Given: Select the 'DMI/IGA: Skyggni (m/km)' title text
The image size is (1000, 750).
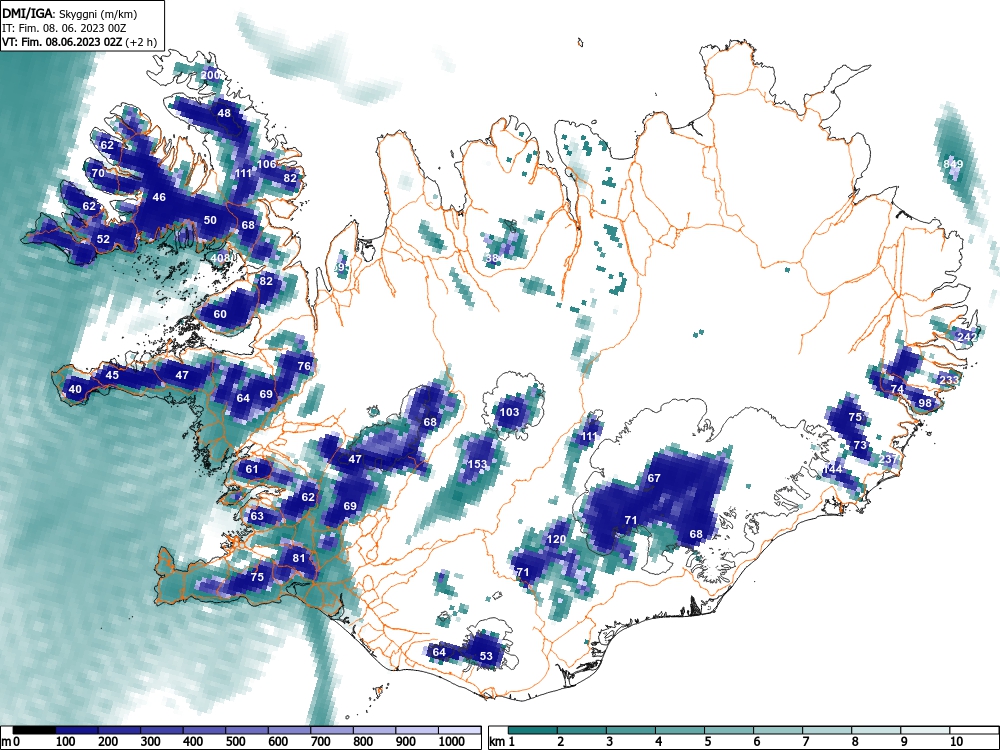Looking at the screenshot, I should [70, 14].
